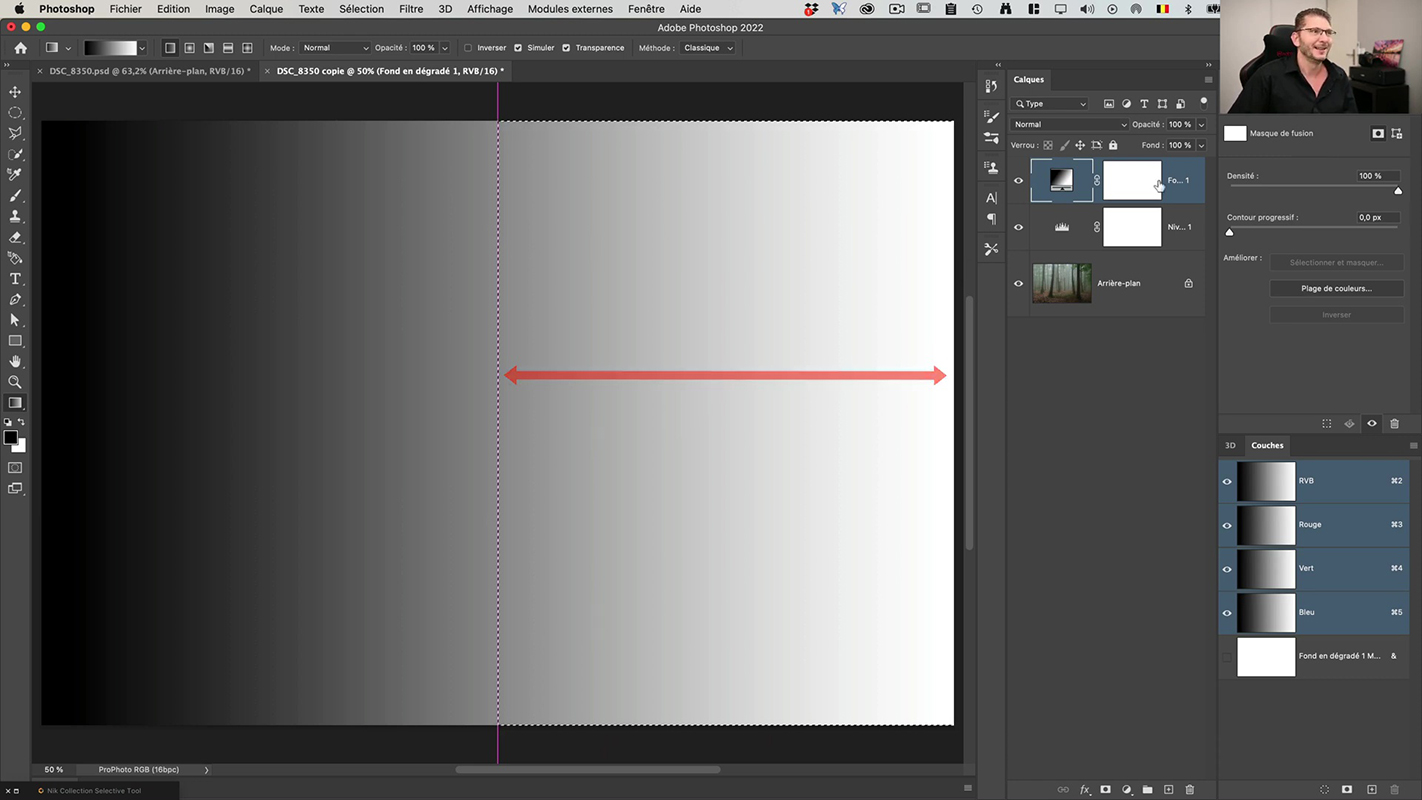Click the Home icon in options bar

pyautogui.click(x=20, y=48)
